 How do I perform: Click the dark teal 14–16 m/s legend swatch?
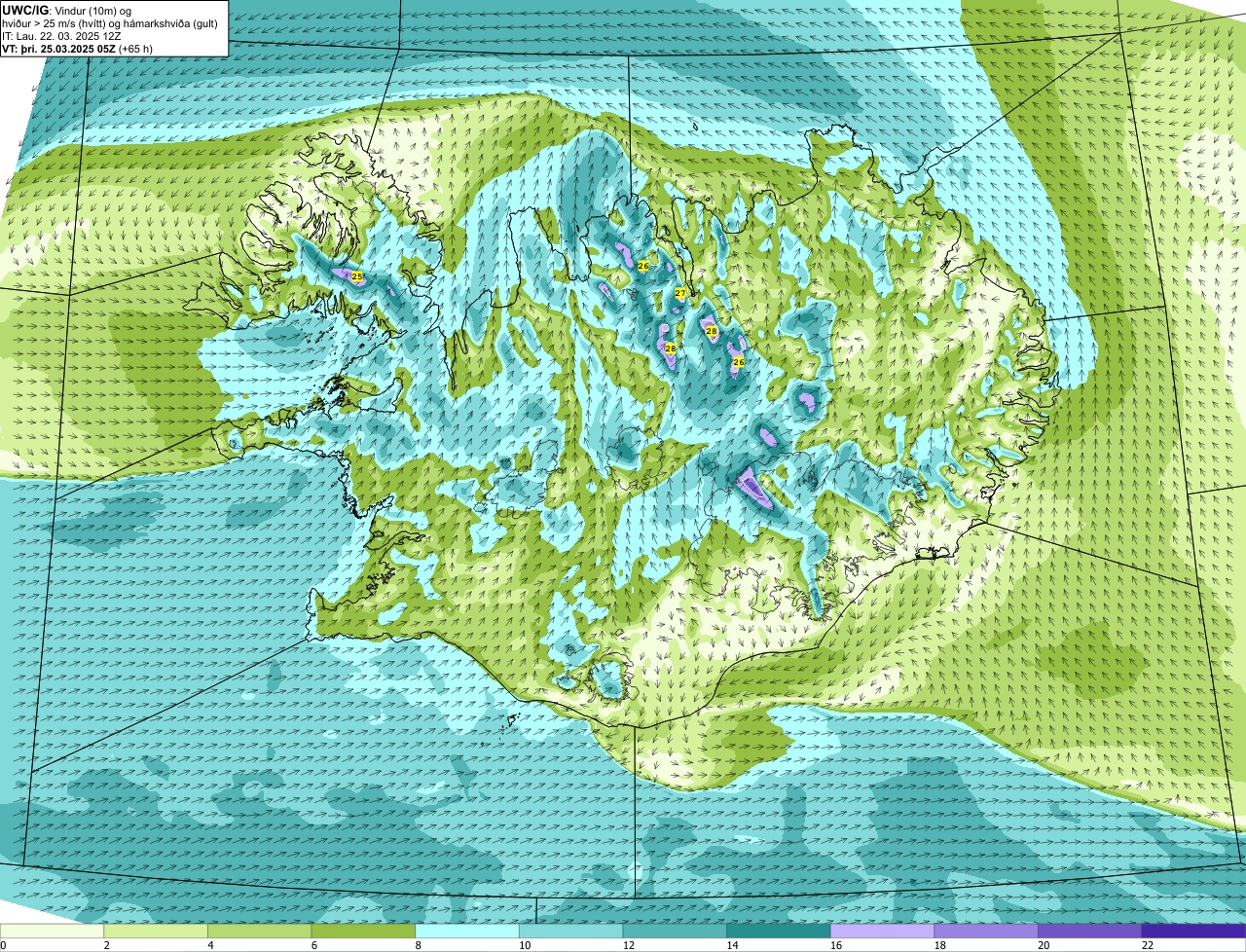tap(779, 932)
